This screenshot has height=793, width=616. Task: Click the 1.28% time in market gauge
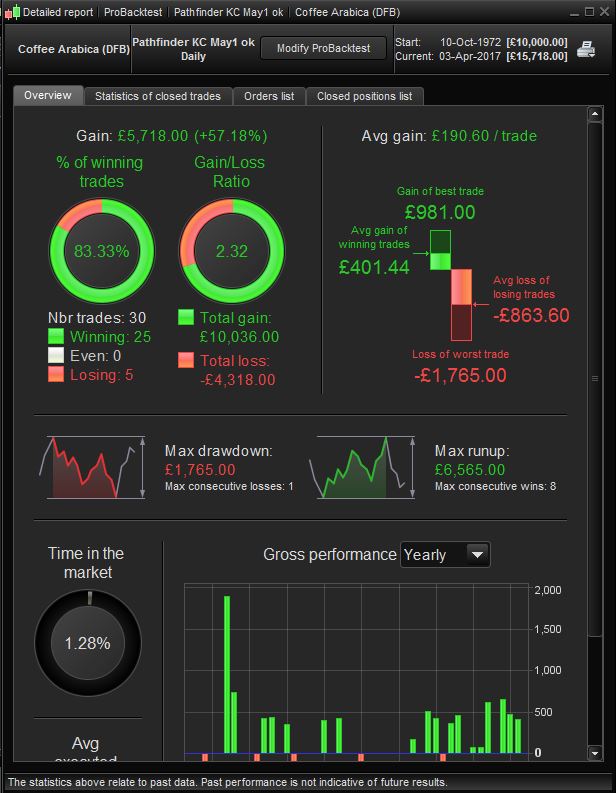pos(87,643)
